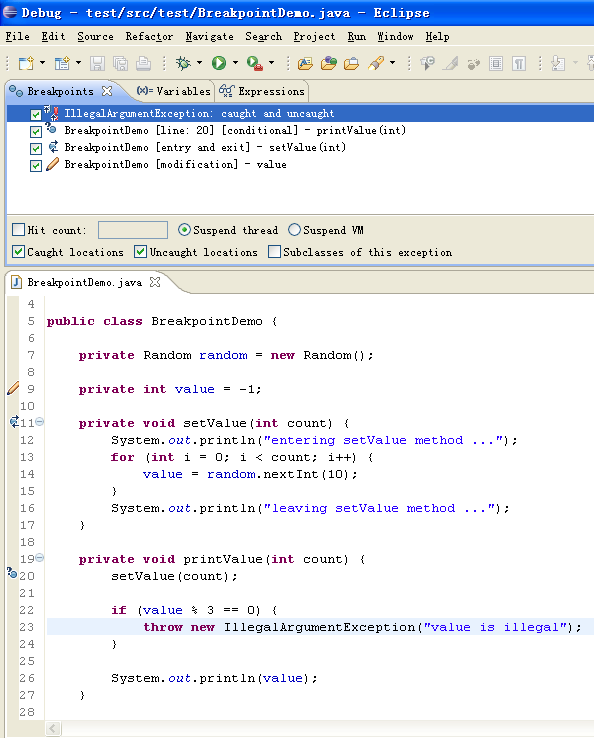
Task: Click the conditional breakpoint marker on line 20
Action: click(12, 573)
